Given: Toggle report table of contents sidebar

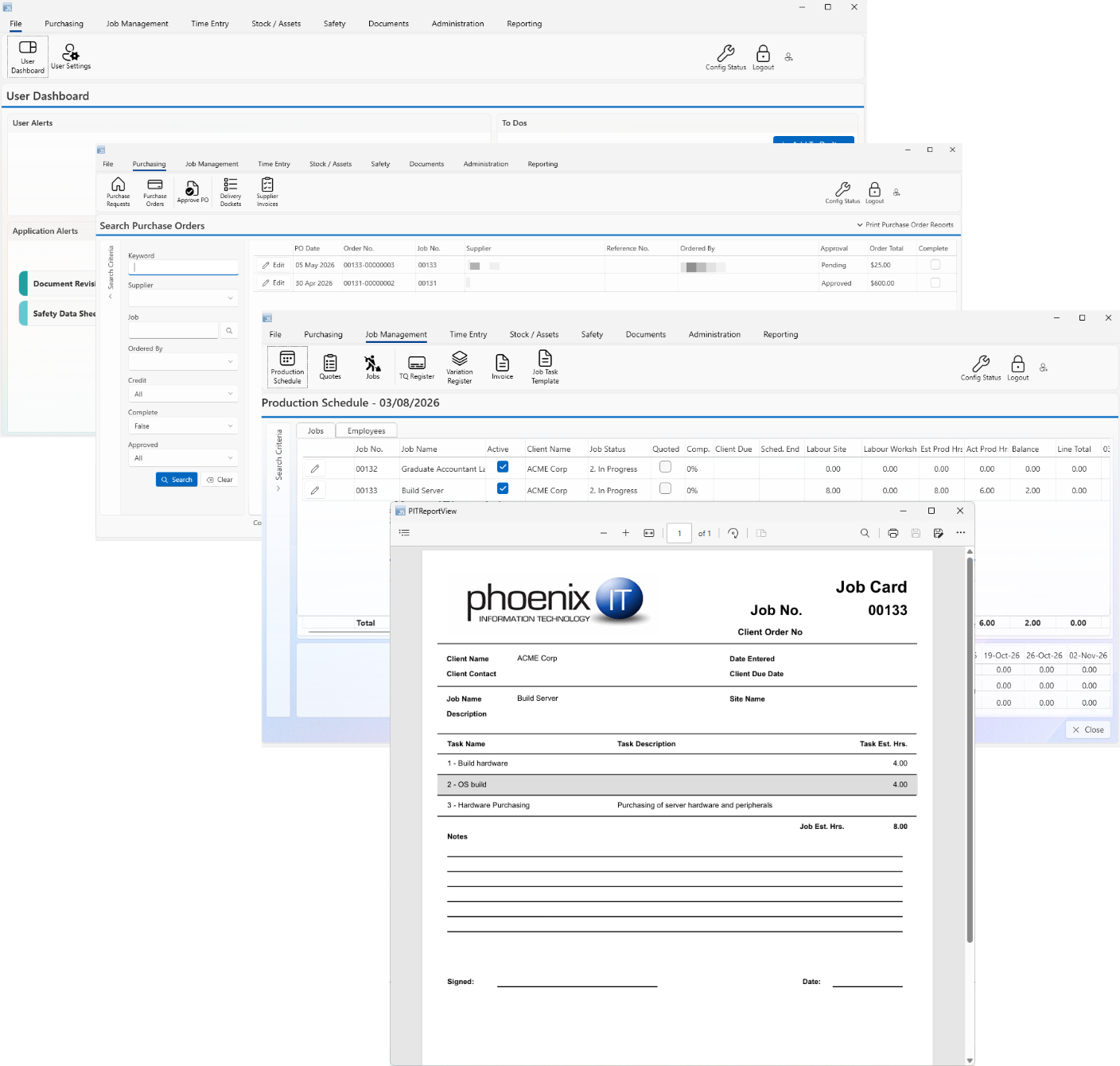Looking at the screenshot, I should point(404,533).
